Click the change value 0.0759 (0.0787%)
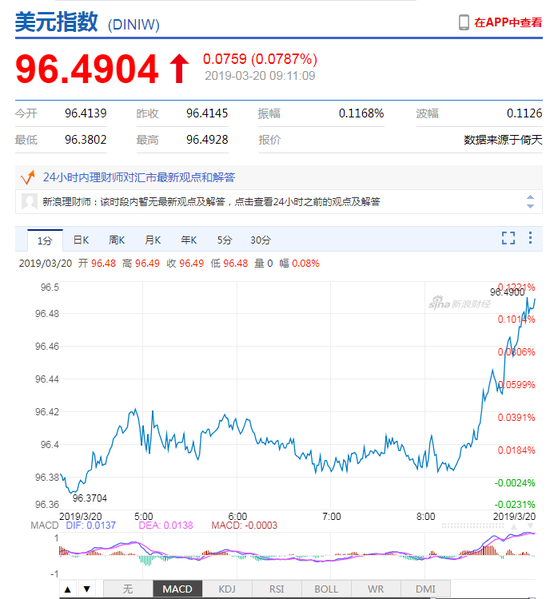Screen dimensions: 550x599 260,59
